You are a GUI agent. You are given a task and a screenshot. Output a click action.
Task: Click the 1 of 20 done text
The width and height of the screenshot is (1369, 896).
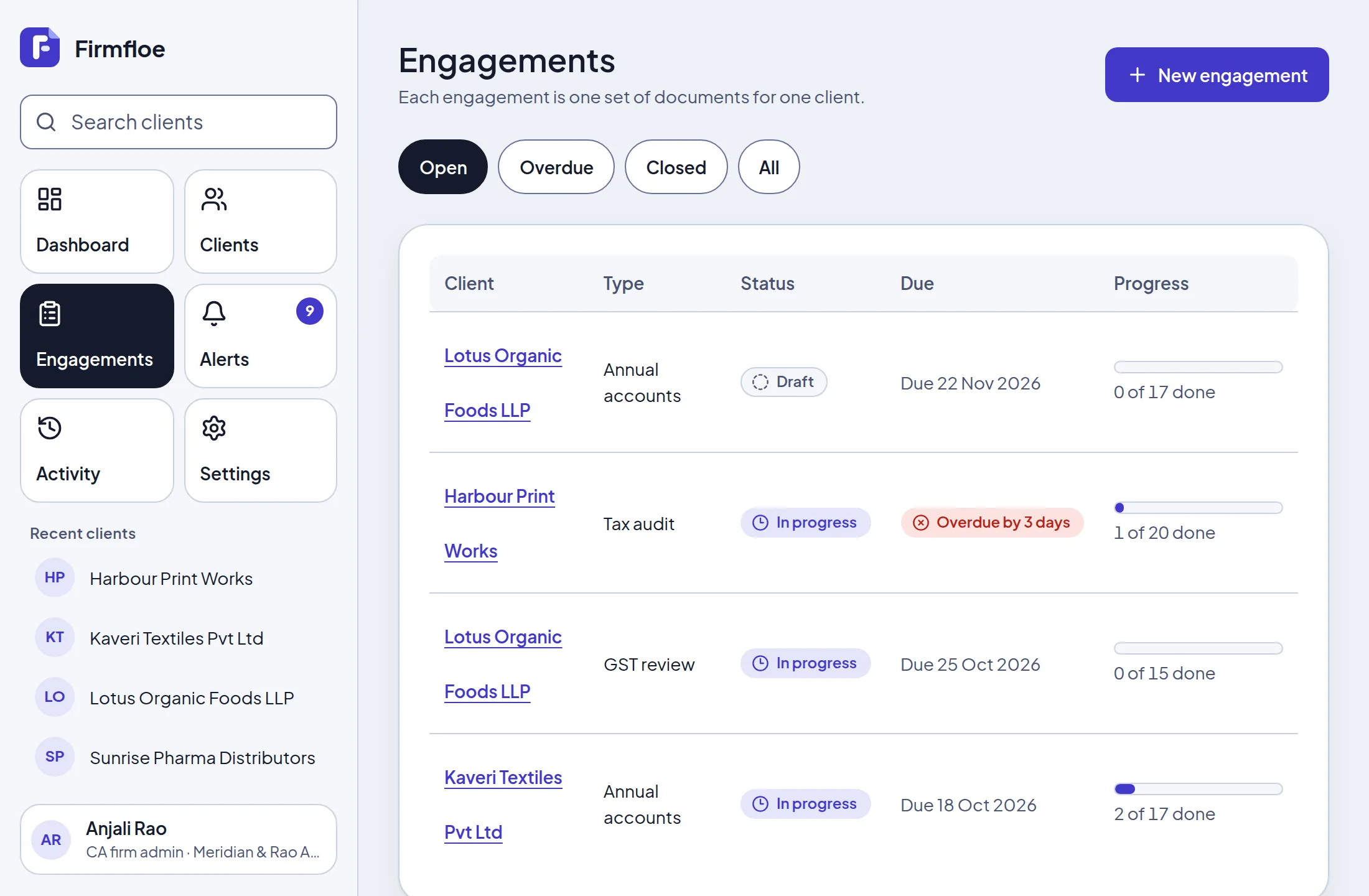1164,533
